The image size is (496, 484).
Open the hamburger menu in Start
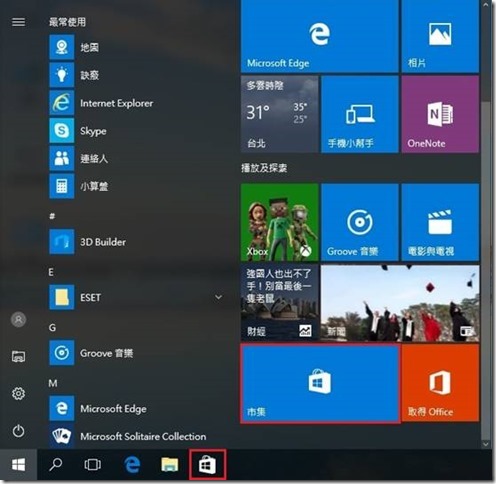[18, 22]
